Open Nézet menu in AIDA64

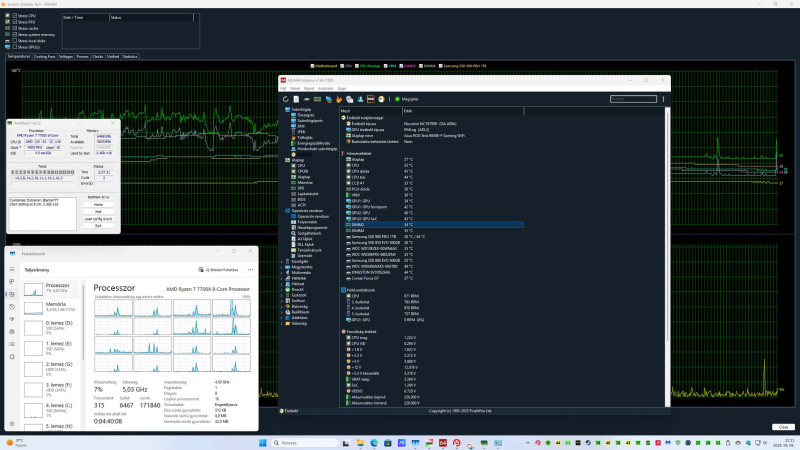coord(295,88)
